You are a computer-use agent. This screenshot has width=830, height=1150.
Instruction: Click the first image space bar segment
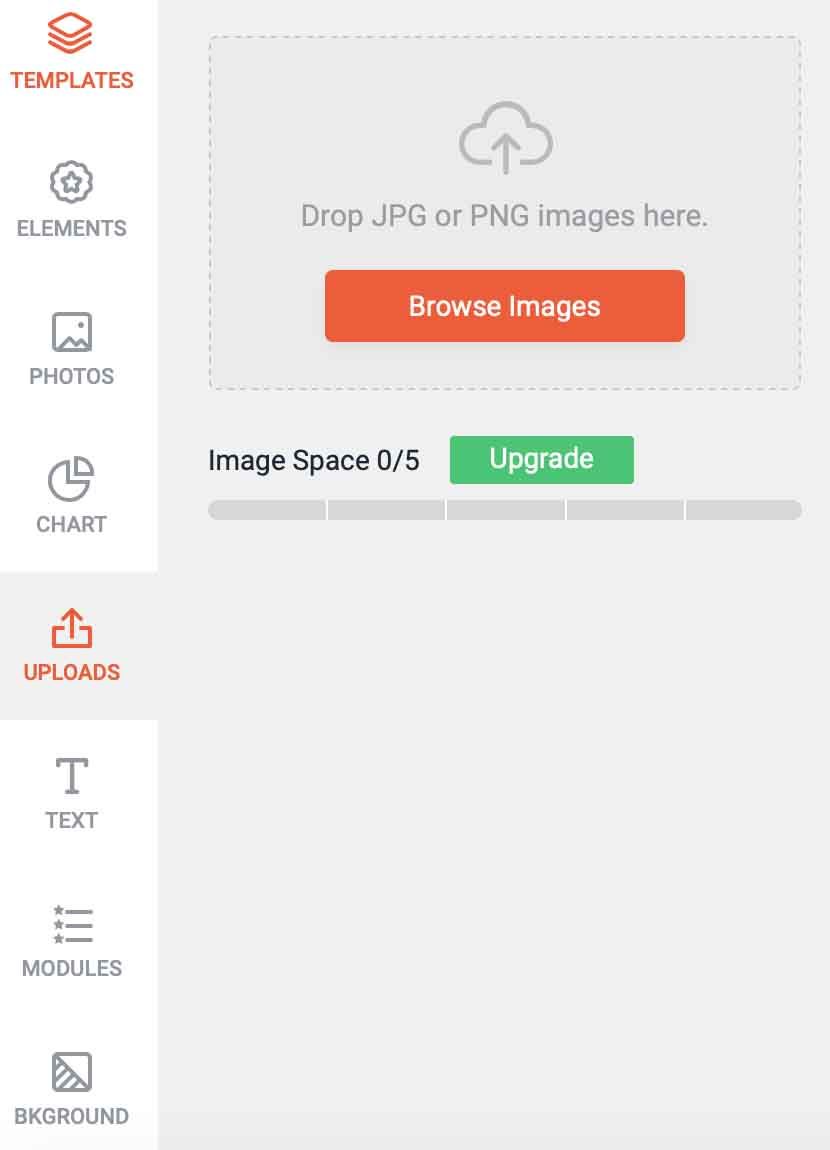[267, 510]
